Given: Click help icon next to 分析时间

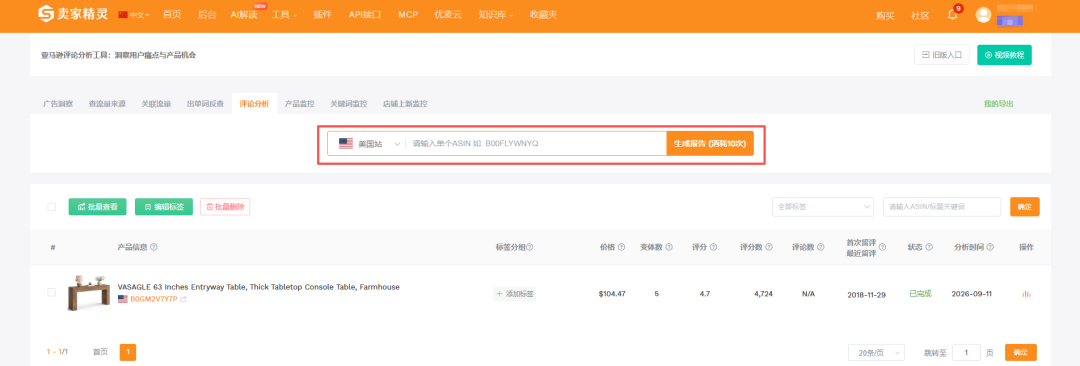Looking at the screenshot, I should point(991,247).
